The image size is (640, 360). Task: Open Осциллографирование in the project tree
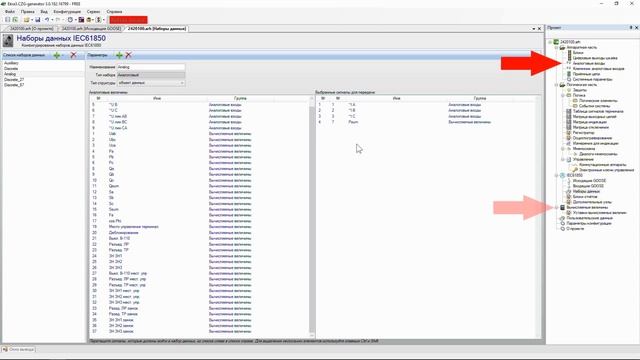592,138
